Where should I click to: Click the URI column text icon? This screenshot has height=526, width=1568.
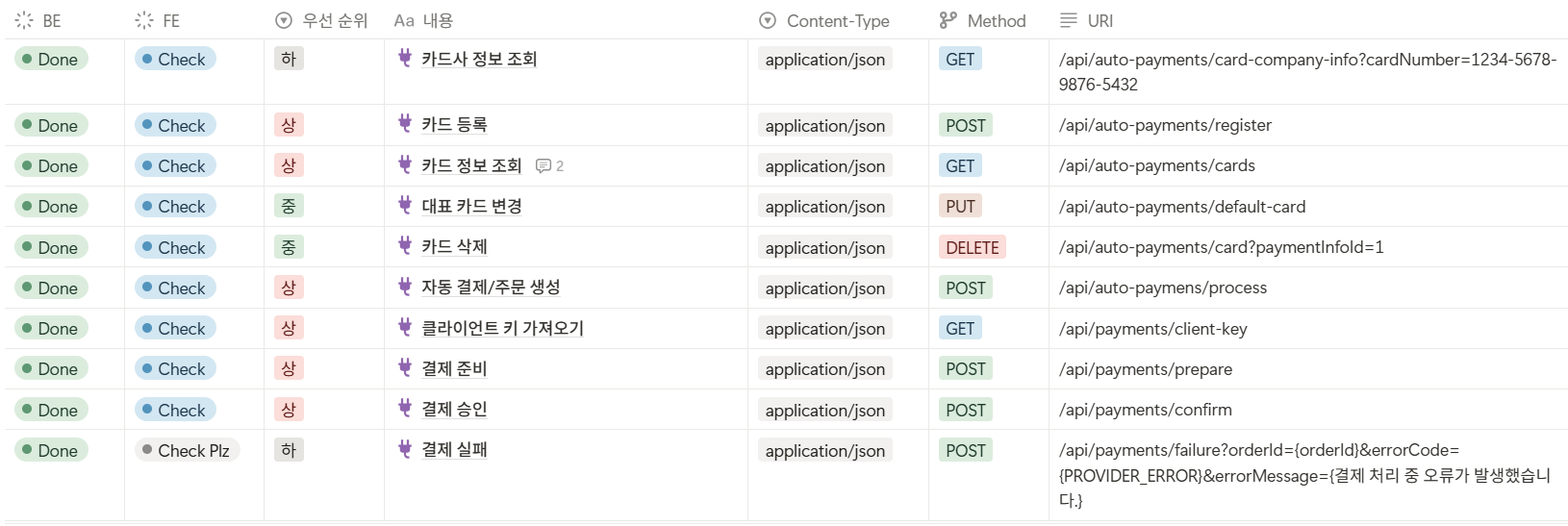(x=1068, y=20)
